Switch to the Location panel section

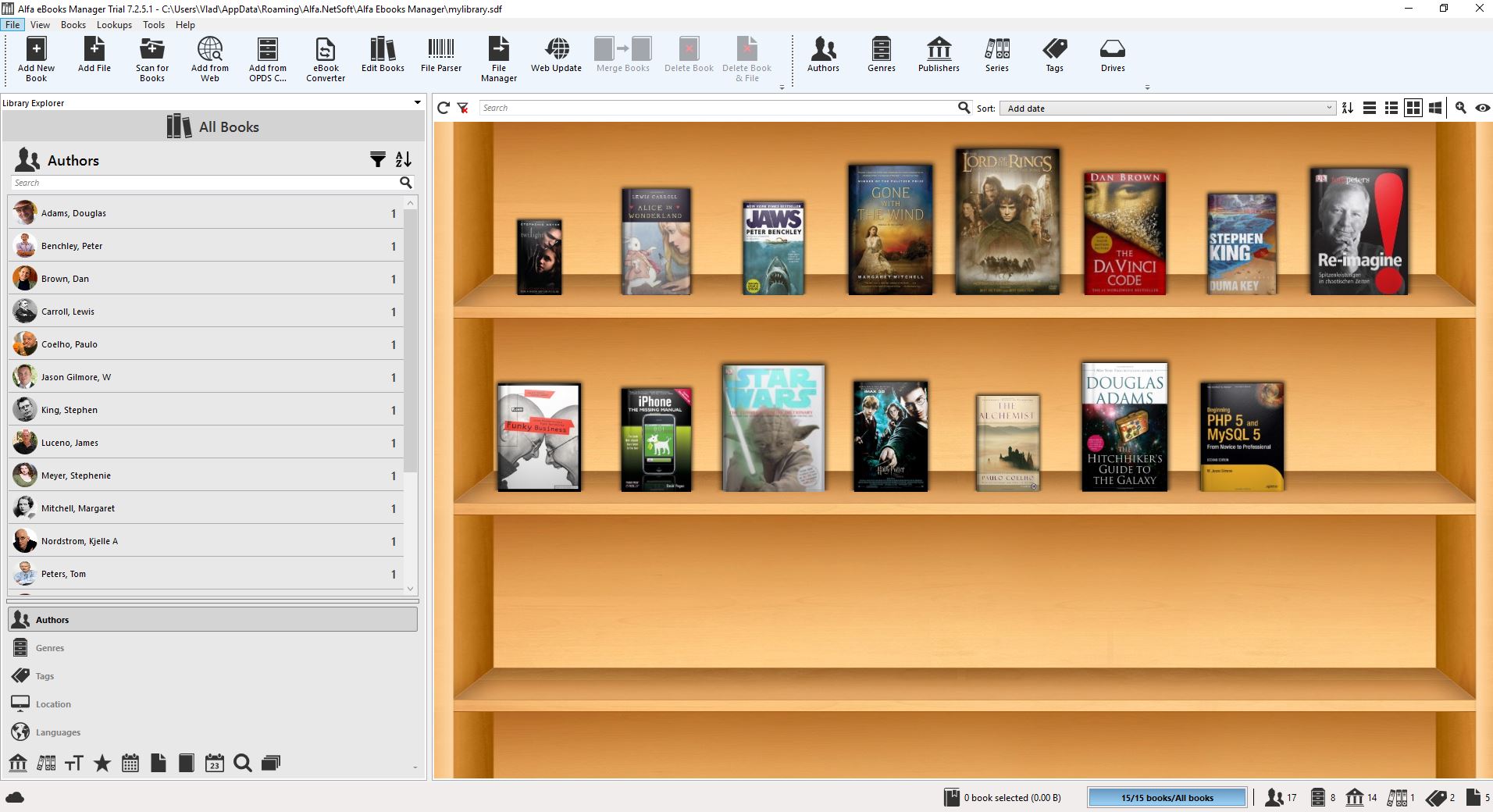tap(212, 703)
